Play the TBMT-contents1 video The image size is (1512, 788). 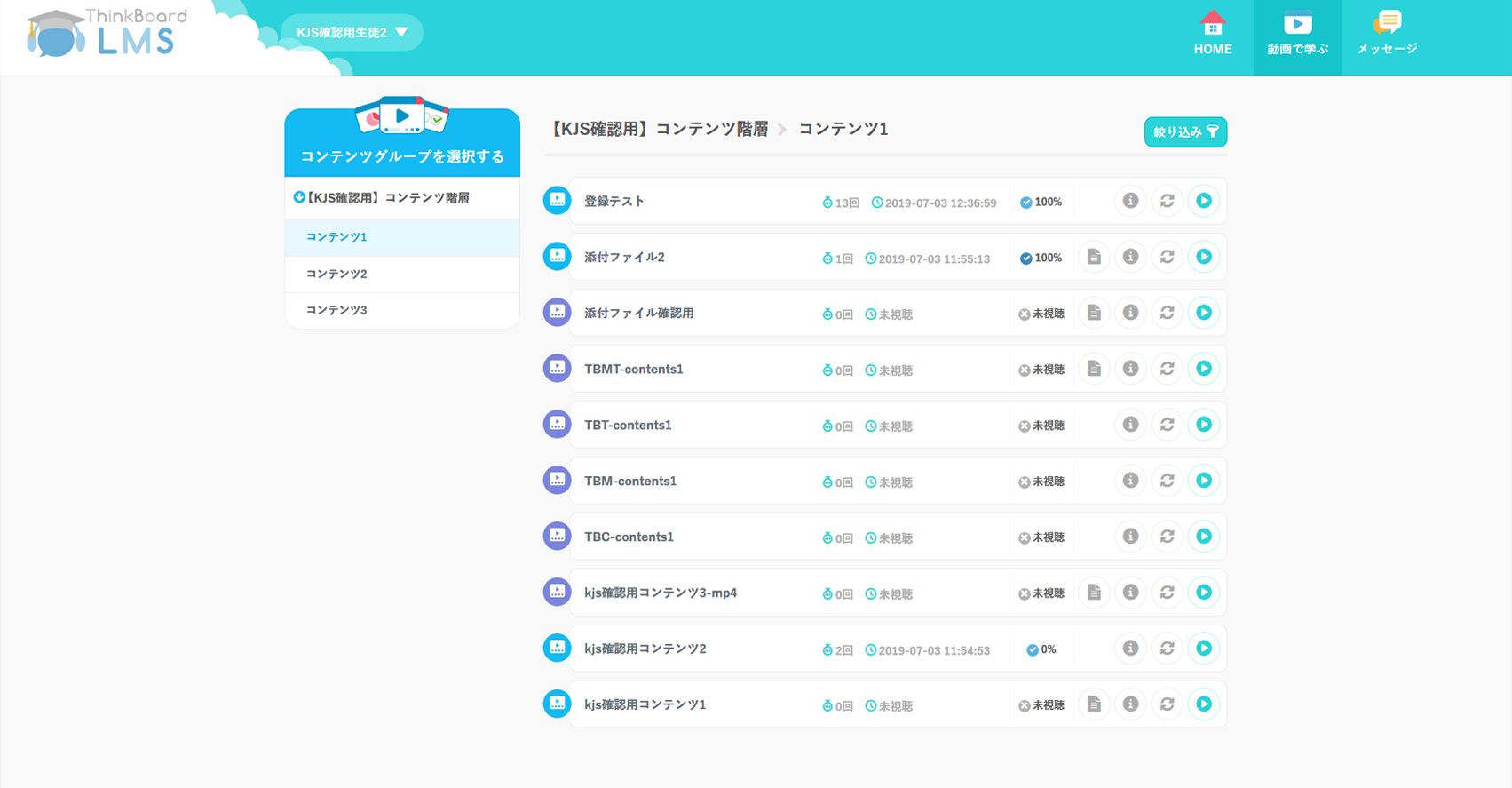[x=1204, y=369]
